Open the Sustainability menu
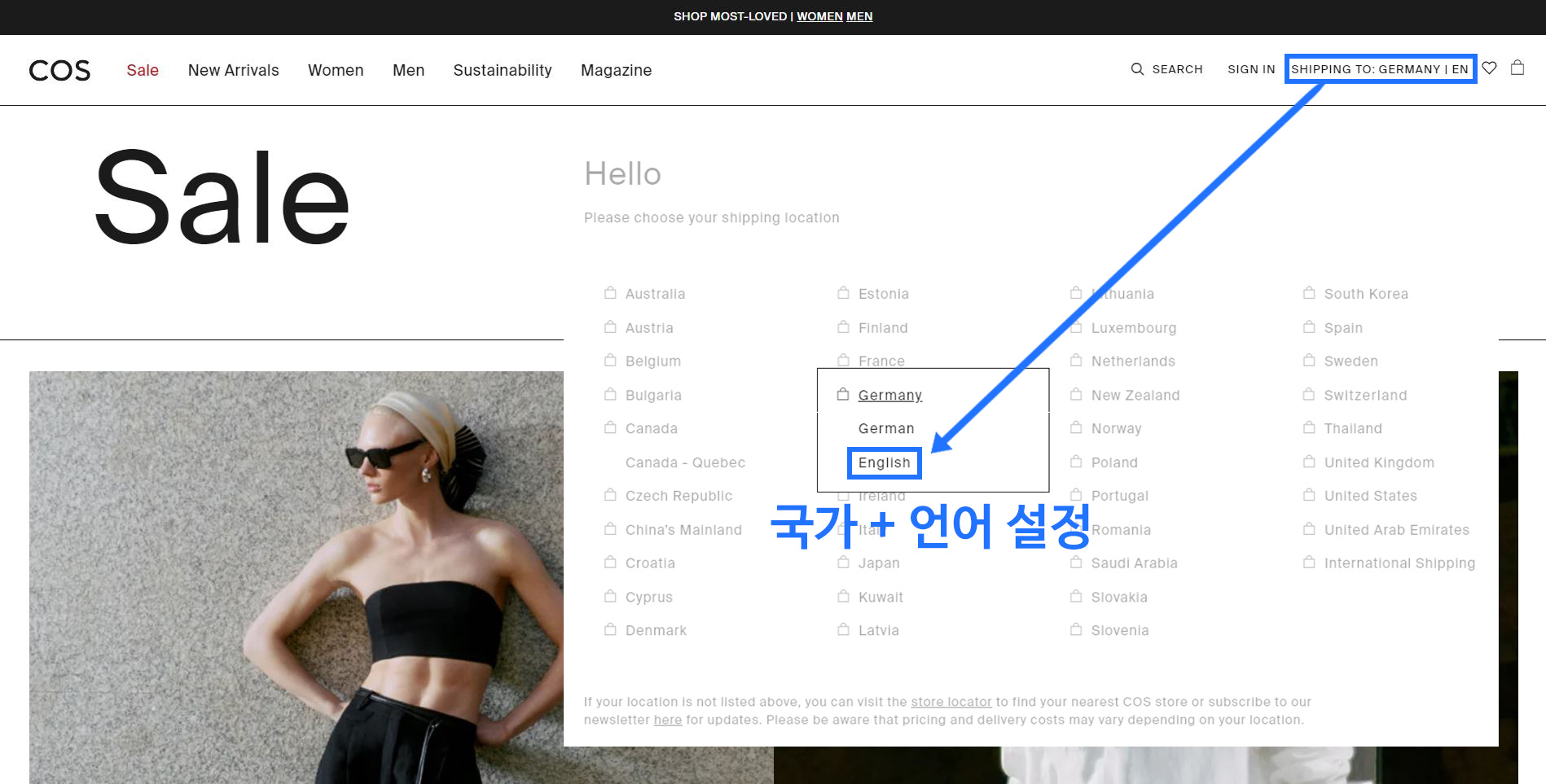 click(503, 70)
